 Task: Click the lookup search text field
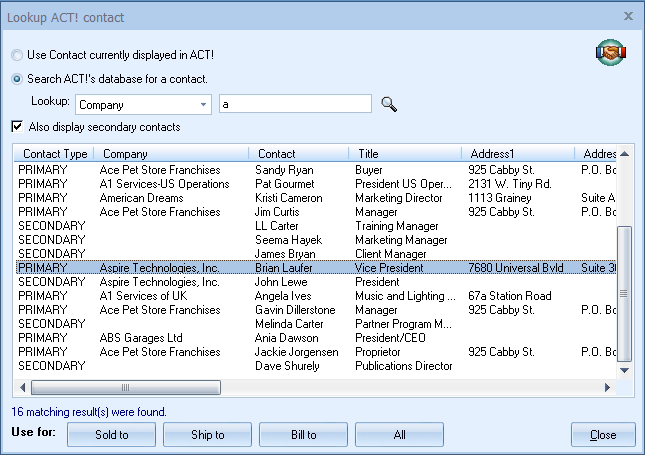pos(295,104)
